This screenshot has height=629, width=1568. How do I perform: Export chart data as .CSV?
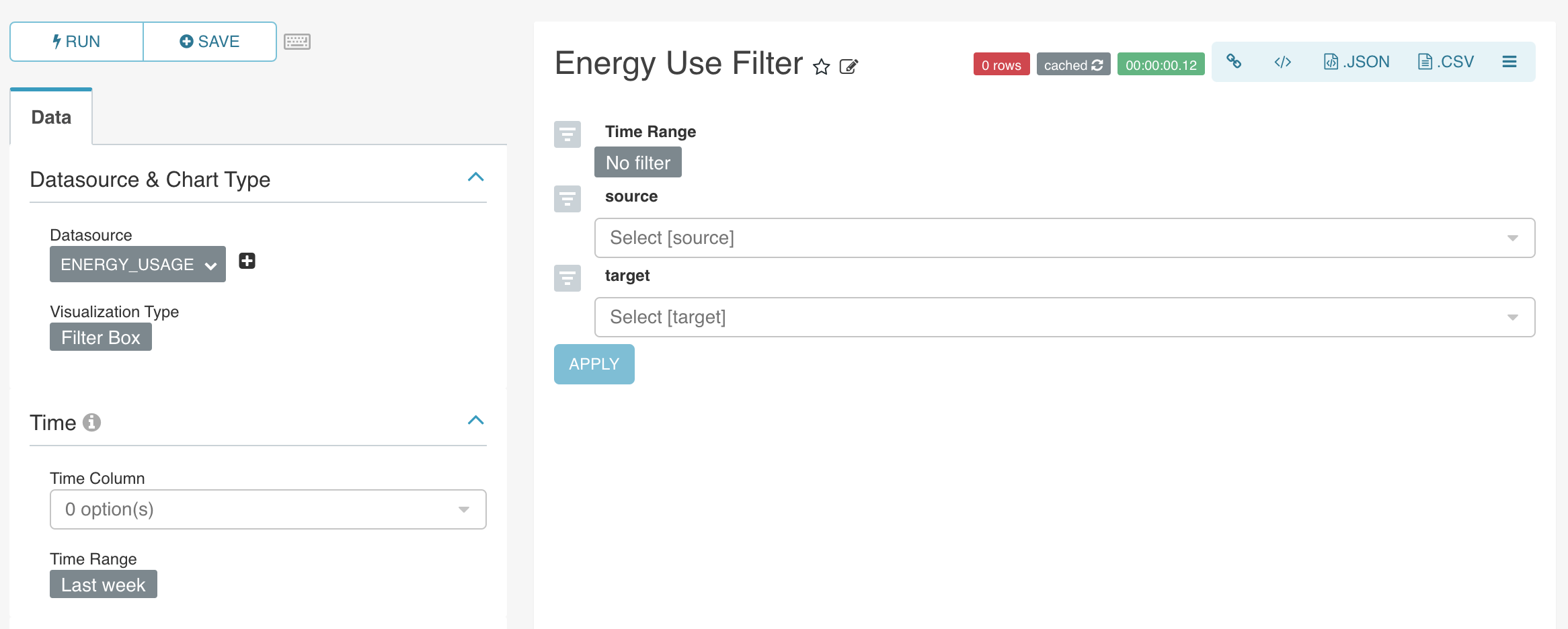1446,62
